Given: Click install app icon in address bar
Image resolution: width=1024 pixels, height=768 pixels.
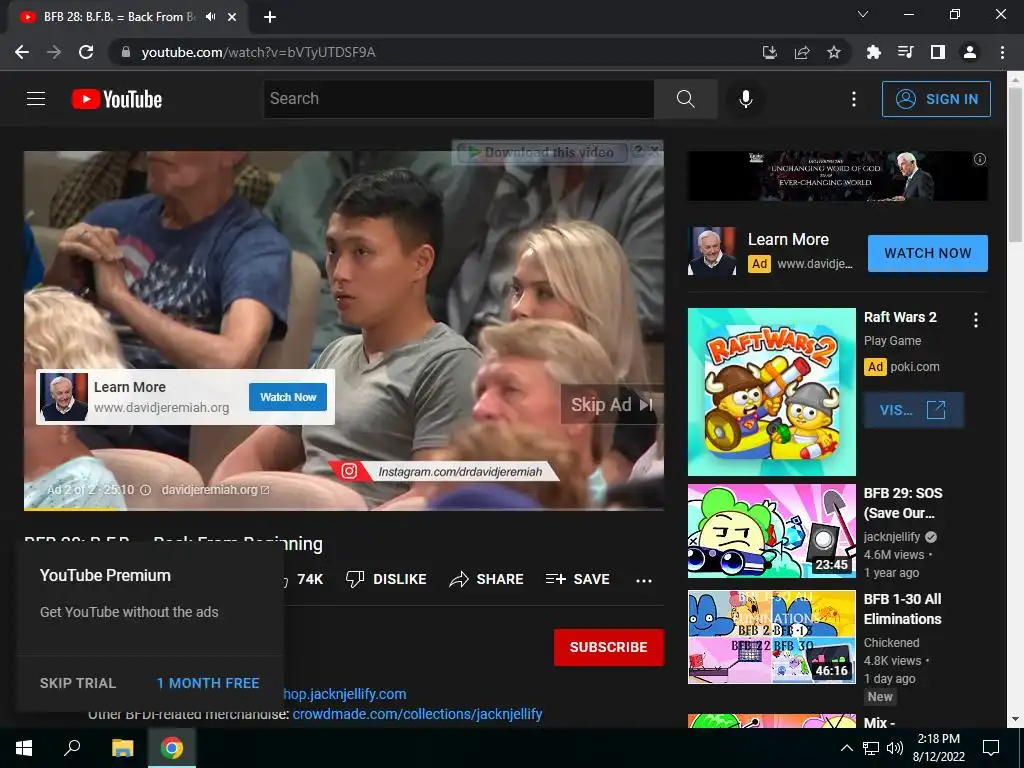Looking at the screenshot, I should coord(770,52).
